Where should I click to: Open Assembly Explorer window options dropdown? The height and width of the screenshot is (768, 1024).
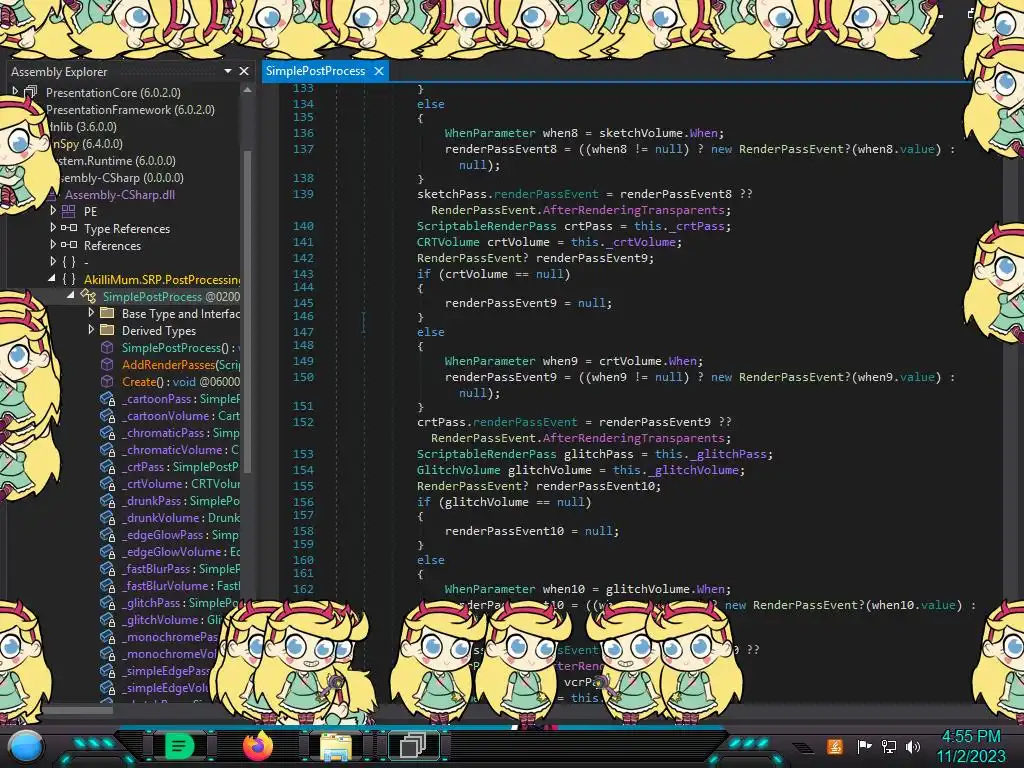tap(228, 71)
